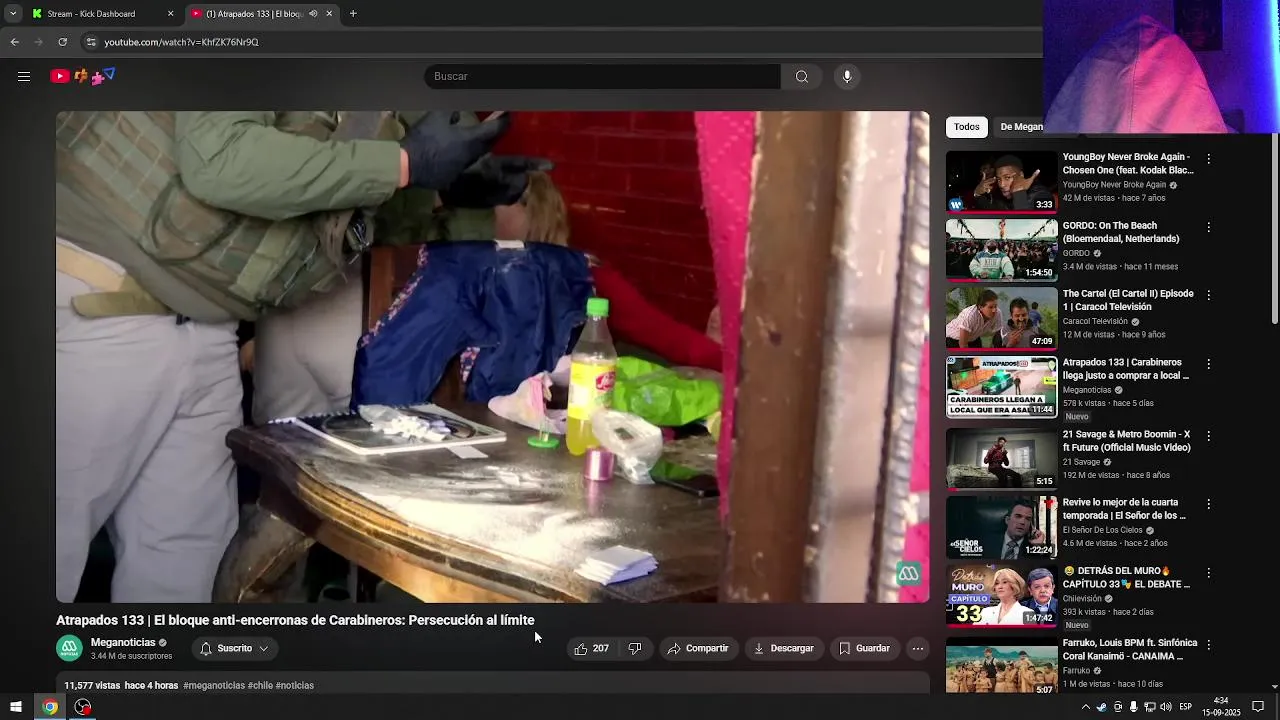Open options for Atrapados 133 Carabineros llega video
This screenshot has height=720, width=1280.
(1208, 364)
